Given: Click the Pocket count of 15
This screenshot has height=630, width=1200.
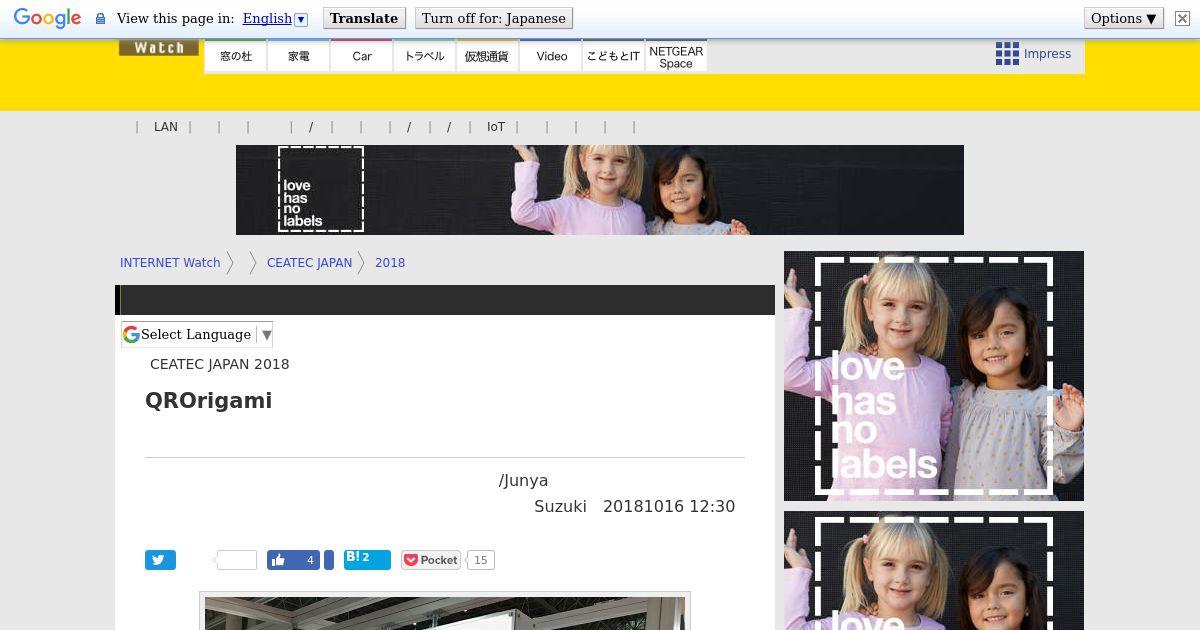Looking at the screenshot, I should [x=481, y=560].
